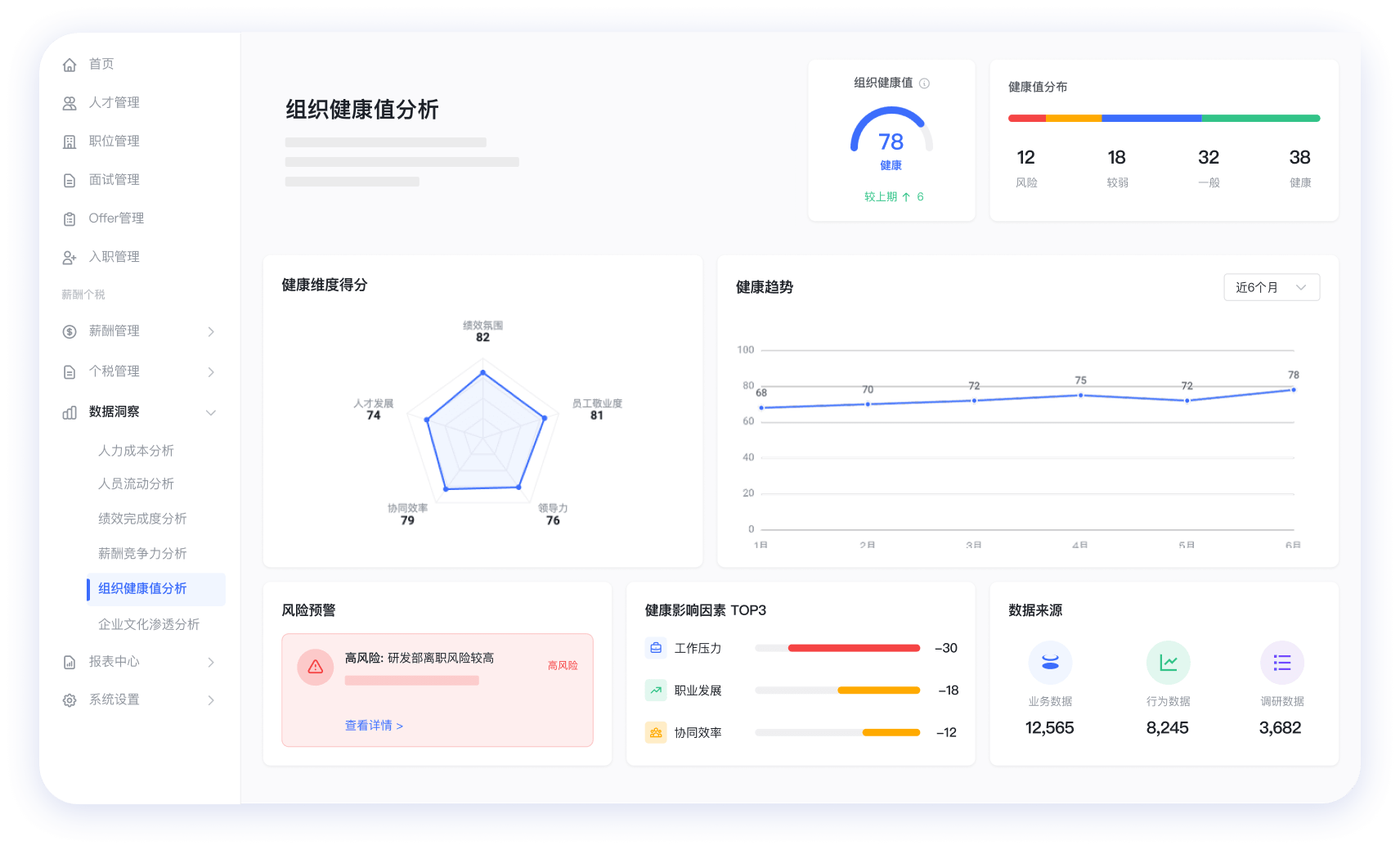Click the 调研数据 list icon
This screenshot has height=850, width=1400.
[x=1281, y=663]
